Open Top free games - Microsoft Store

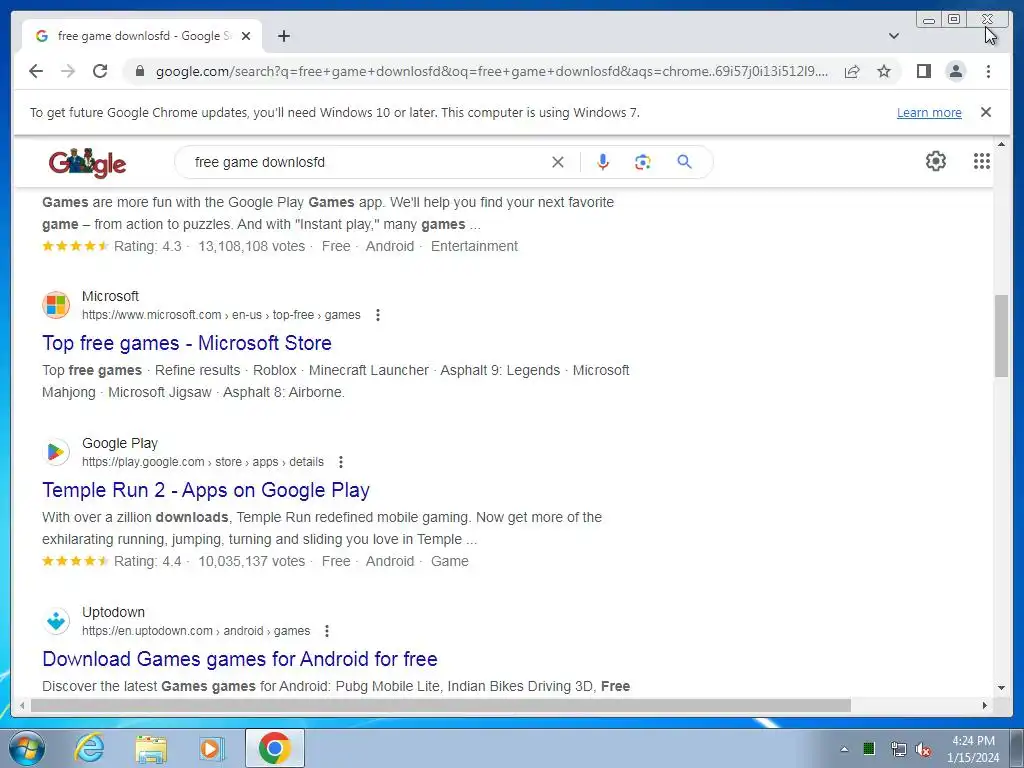187,343
